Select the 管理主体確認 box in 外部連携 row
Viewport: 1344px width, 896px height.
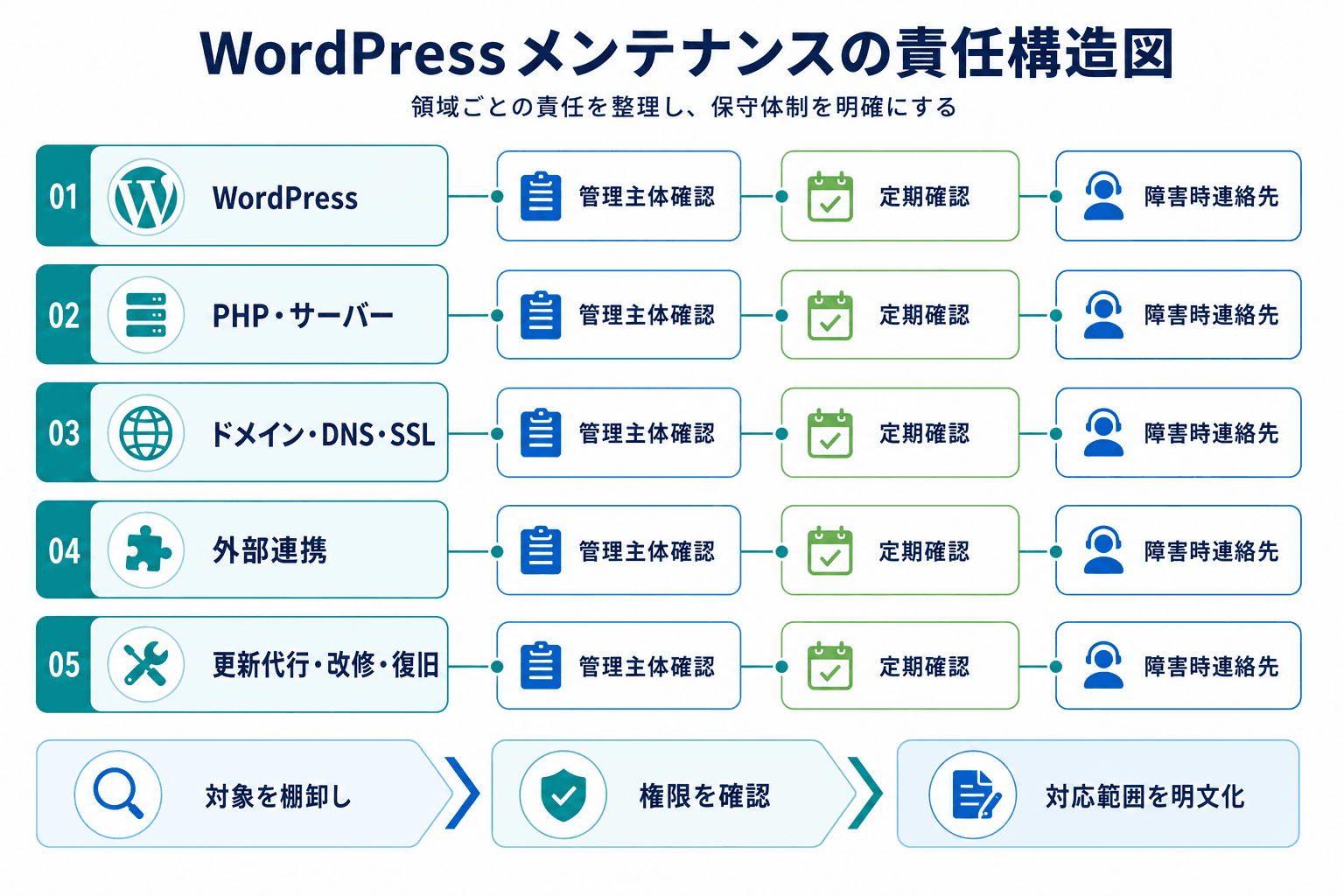click(x=619, y=550)
